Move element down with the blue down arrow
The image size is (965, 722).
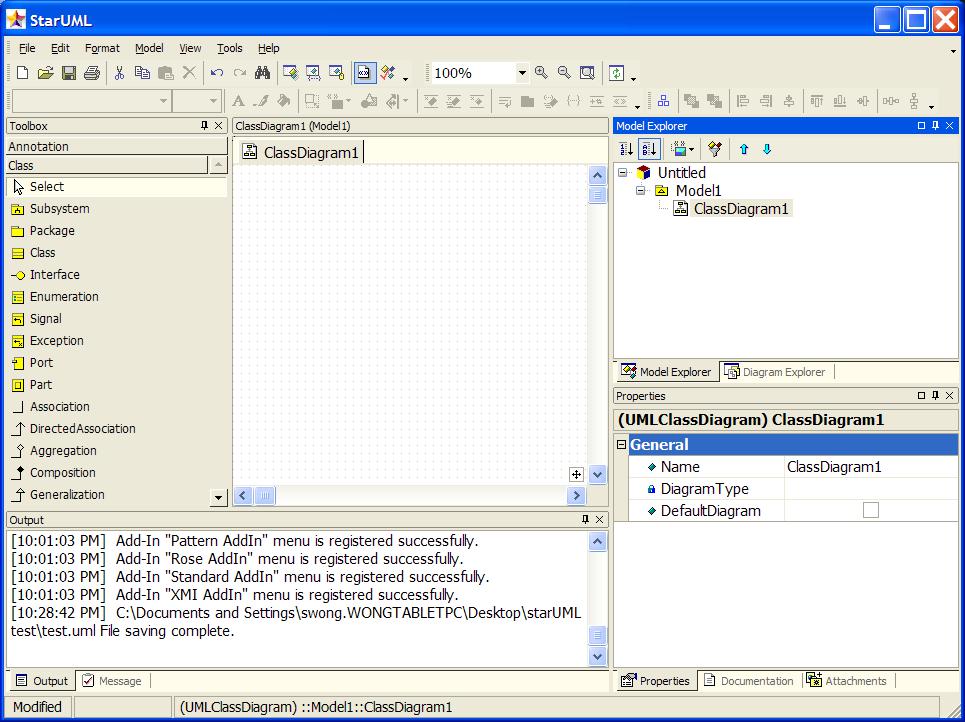(767, 149)
